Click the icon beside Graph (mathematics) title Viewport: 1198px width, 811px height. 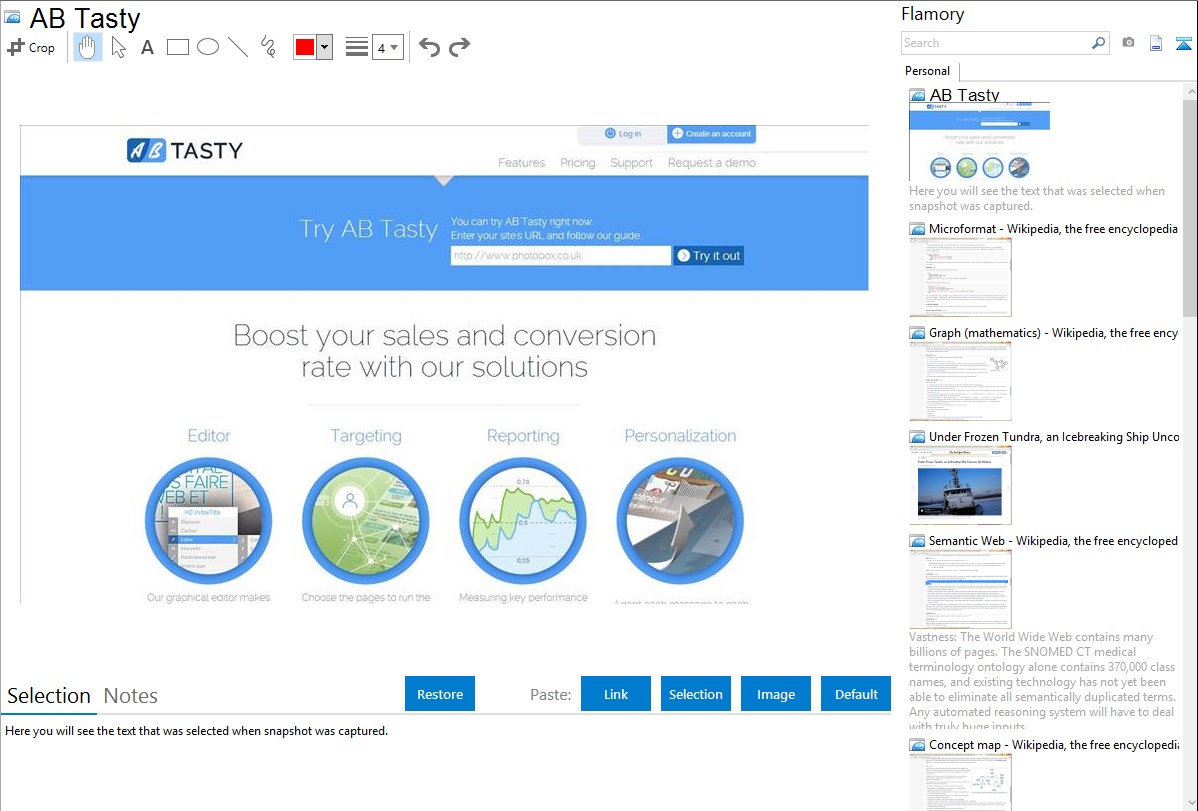click(917, 333)
